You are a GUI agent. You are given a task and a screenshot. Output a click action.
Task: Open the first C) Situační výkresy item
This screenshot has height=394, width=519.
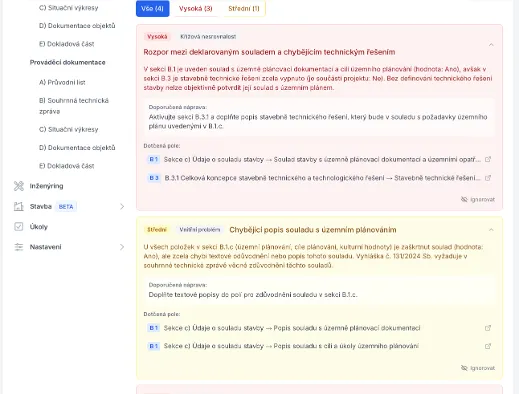point(69,8)
